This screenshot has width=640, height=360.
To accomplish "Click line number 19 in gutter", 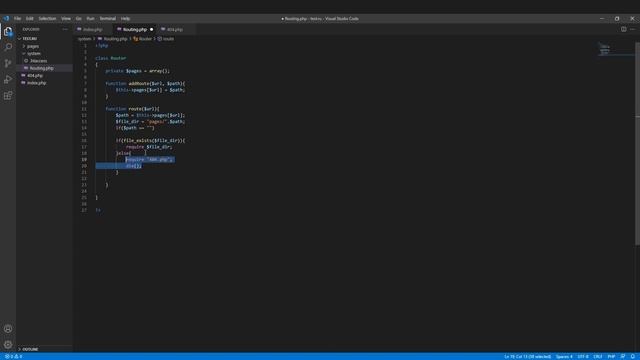I will tap(84, 160).
